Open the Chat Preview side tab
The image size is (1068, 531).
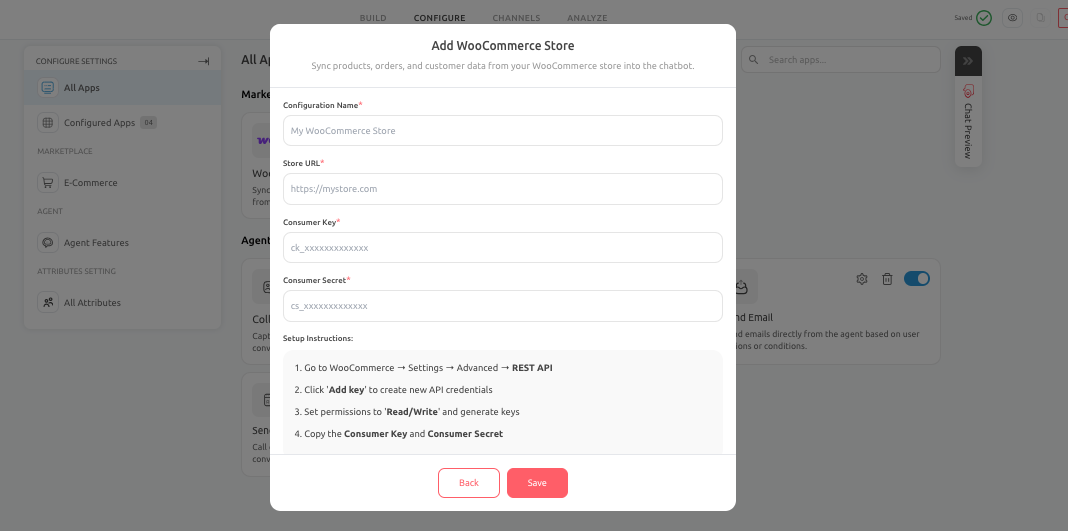click(968, 121)
